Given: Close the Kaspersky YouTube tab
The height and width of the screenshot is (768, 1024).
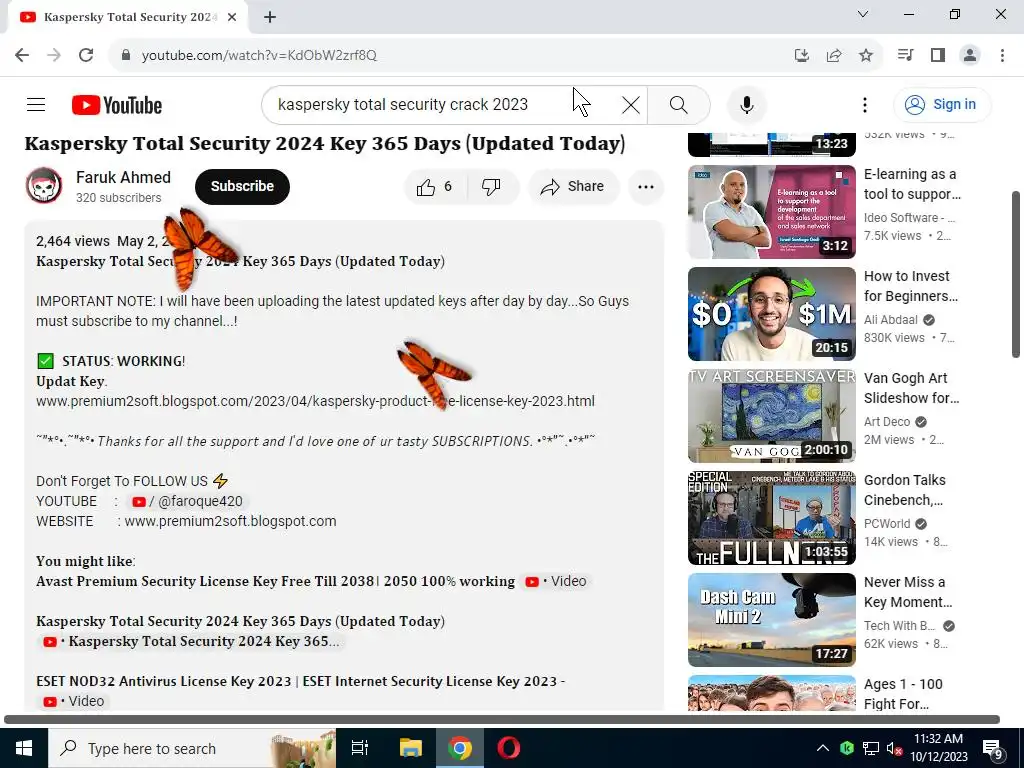Looking at the screenshot, I should (x=232, y=17).
